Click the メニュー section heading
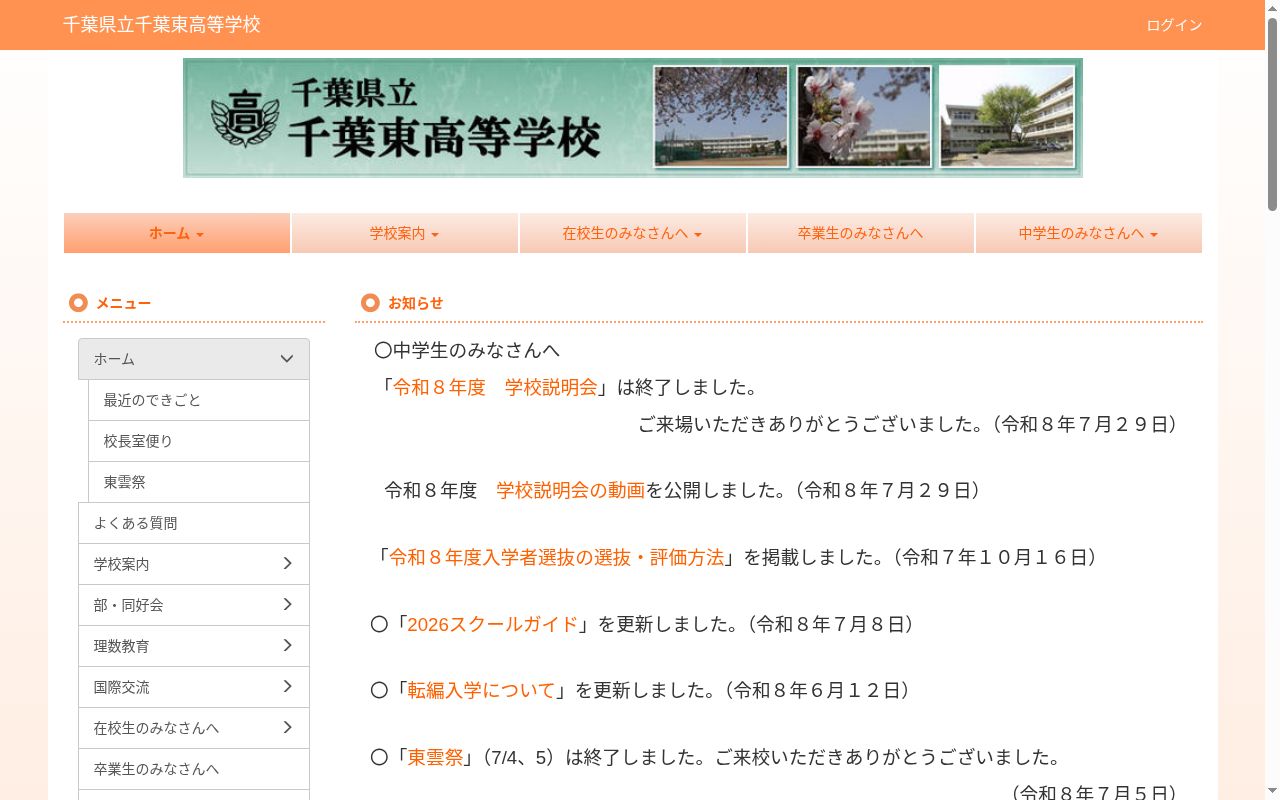 [x=123, y=303]
